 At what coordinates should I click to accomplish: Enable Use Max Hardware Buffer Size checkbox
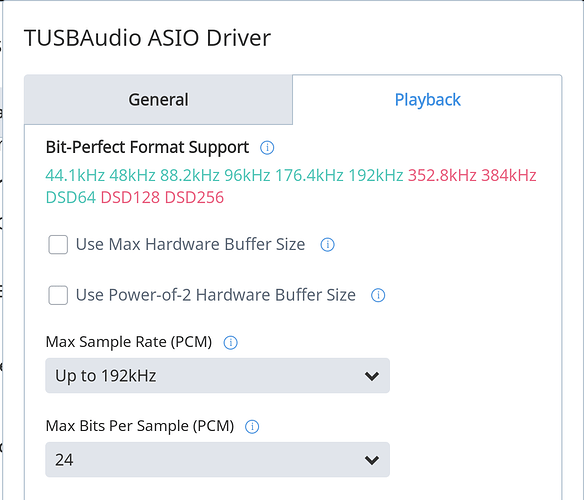58,245
